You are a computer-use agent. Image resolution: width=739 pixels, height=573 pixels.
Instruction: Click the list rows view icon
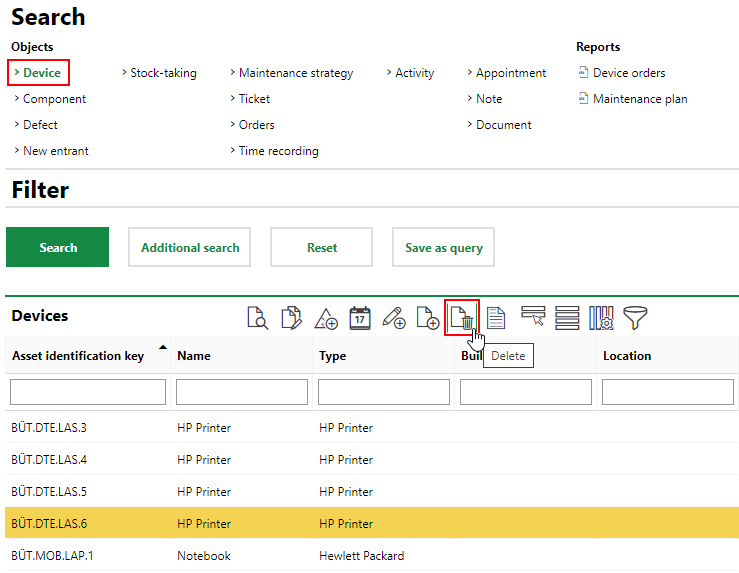click(566, 318)
